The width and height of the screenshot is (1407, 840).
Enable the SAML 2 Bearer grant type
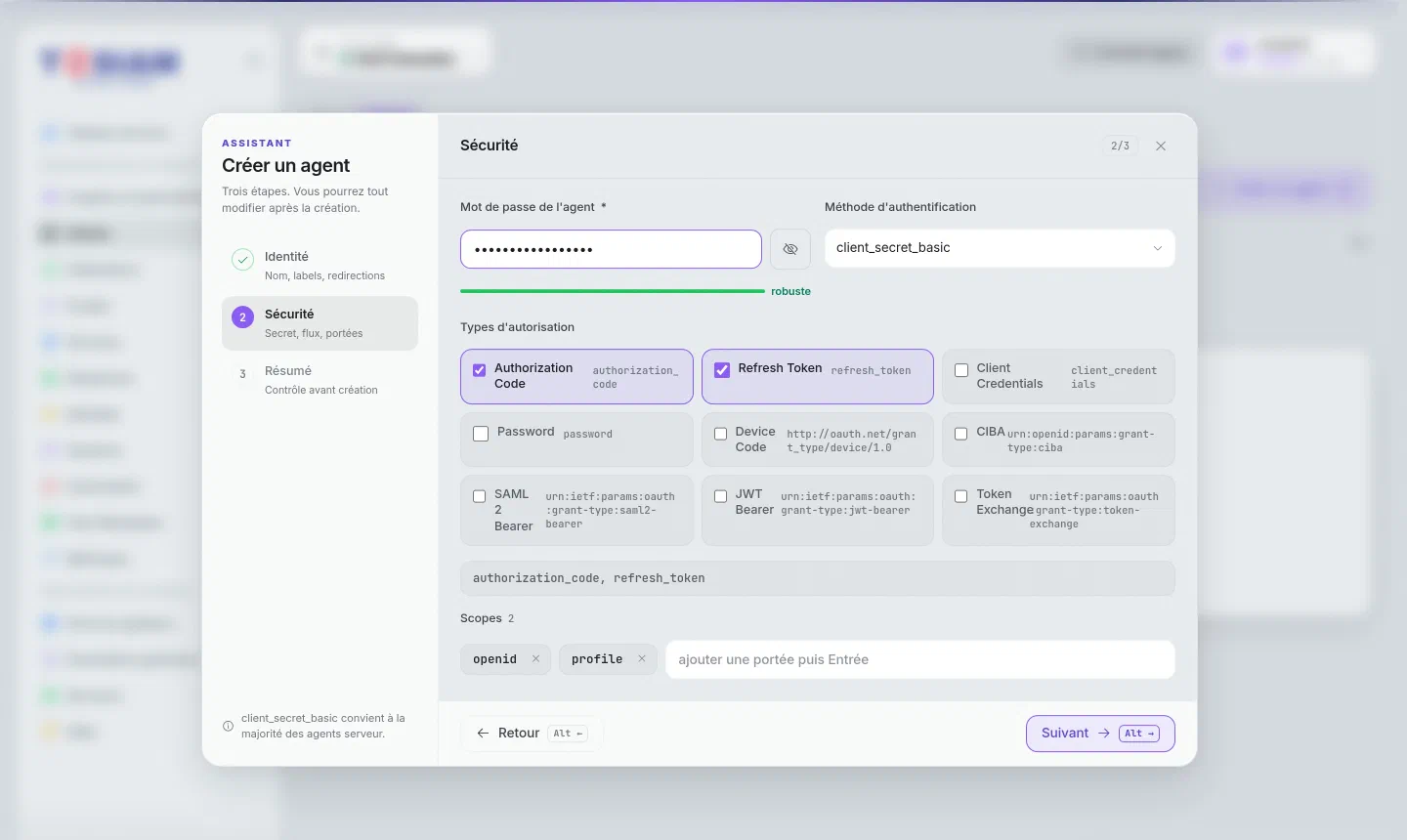[480, 496]
